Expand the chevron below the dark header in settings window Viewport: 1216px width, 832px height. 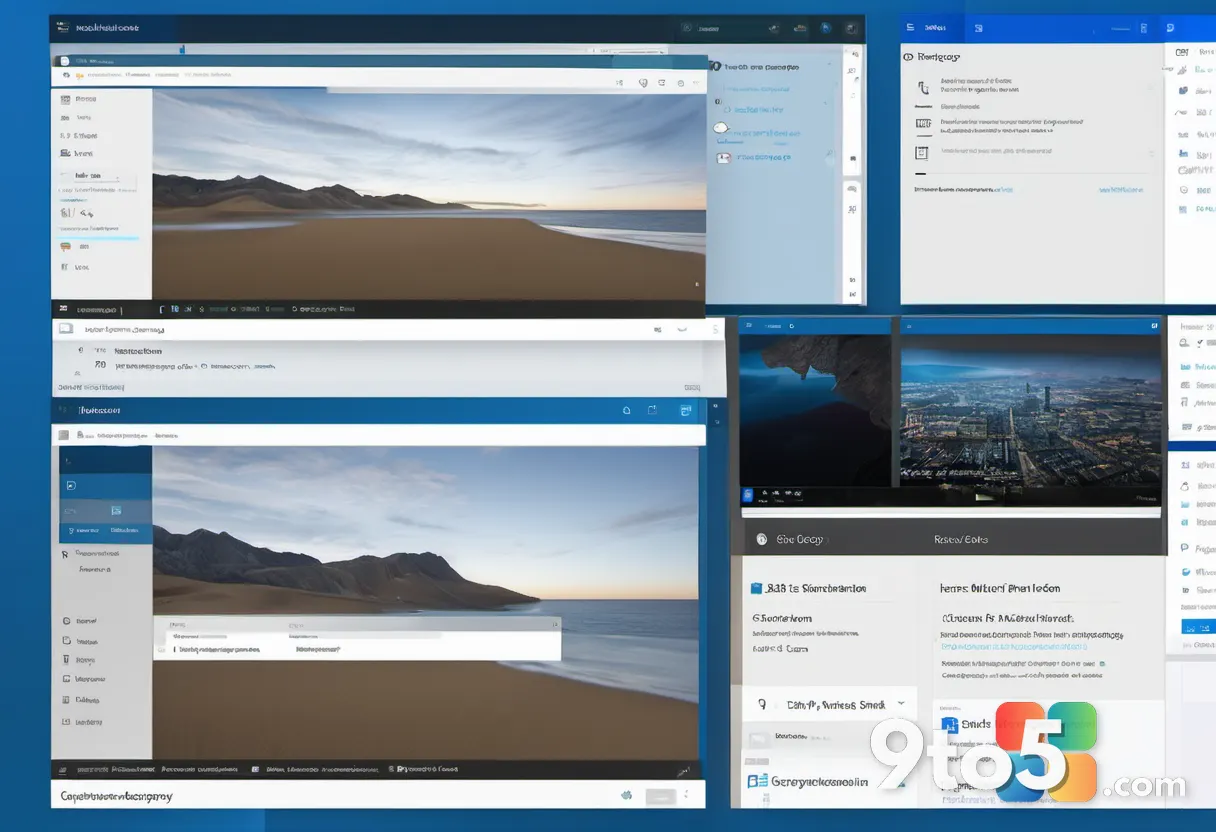900,703
